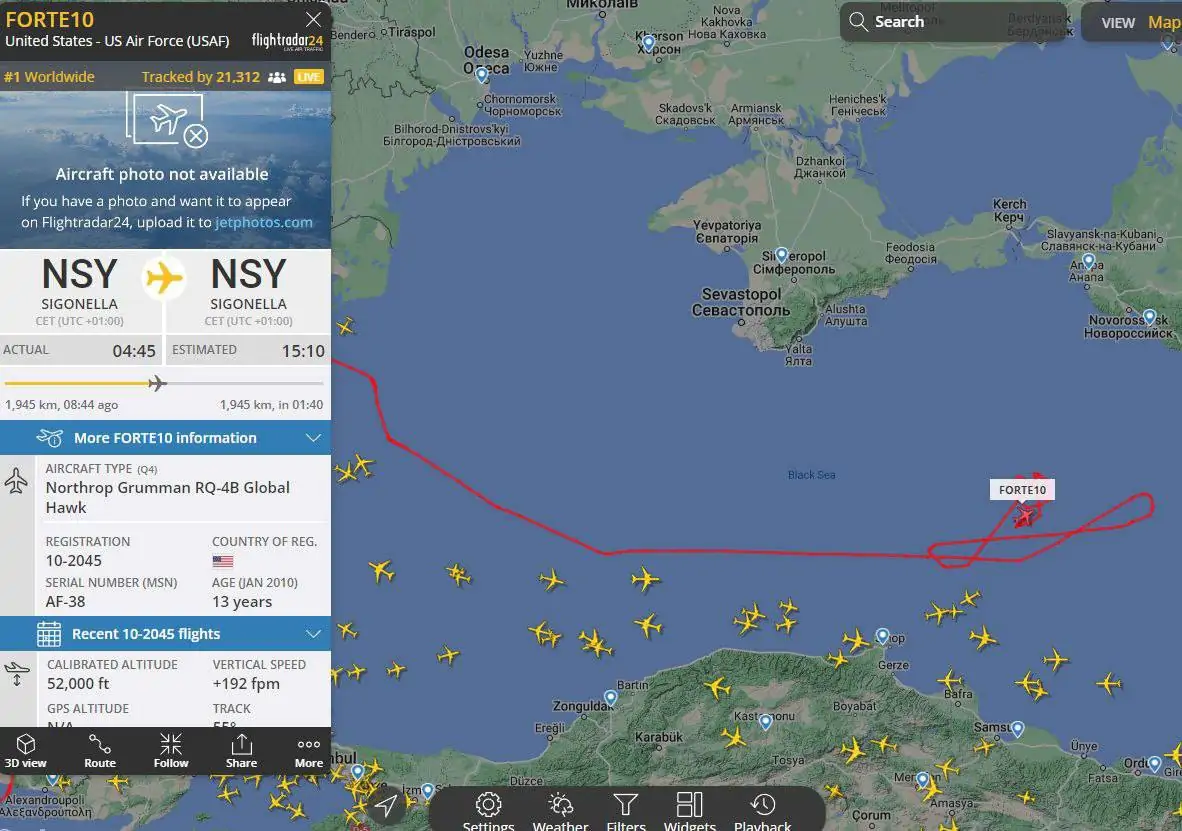Image resolution: width=1182 pixels, height=831 pixels.
Task: Switch to the Map view tab
Action: point(1164,23)
